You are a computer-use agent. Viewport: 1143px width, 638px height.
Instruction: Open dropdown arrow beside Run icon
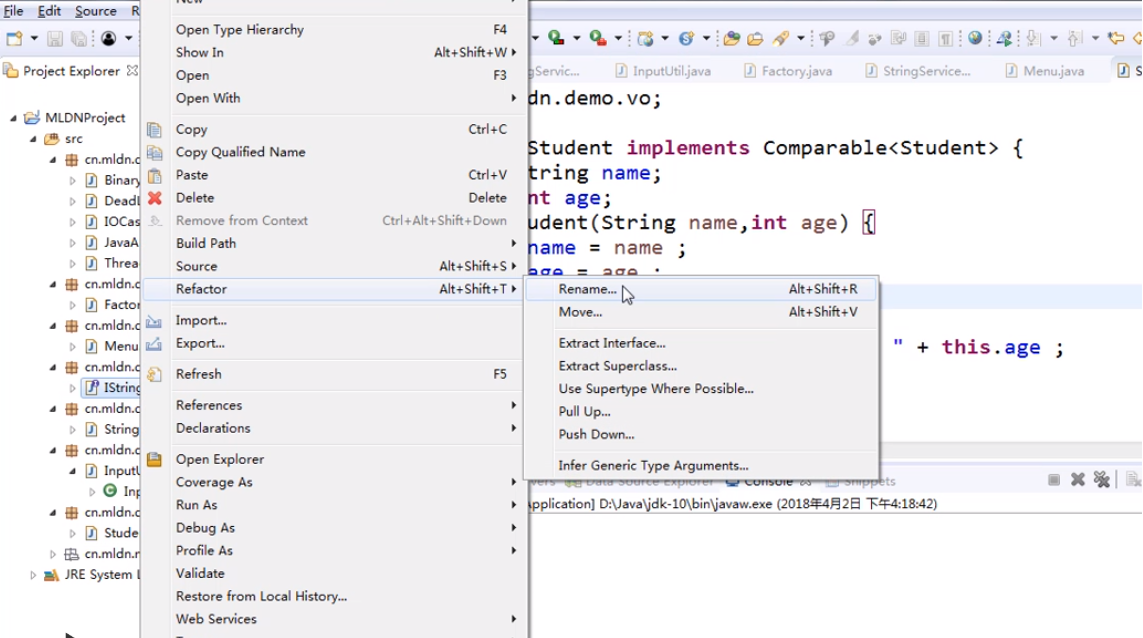(x=576, y=38)
